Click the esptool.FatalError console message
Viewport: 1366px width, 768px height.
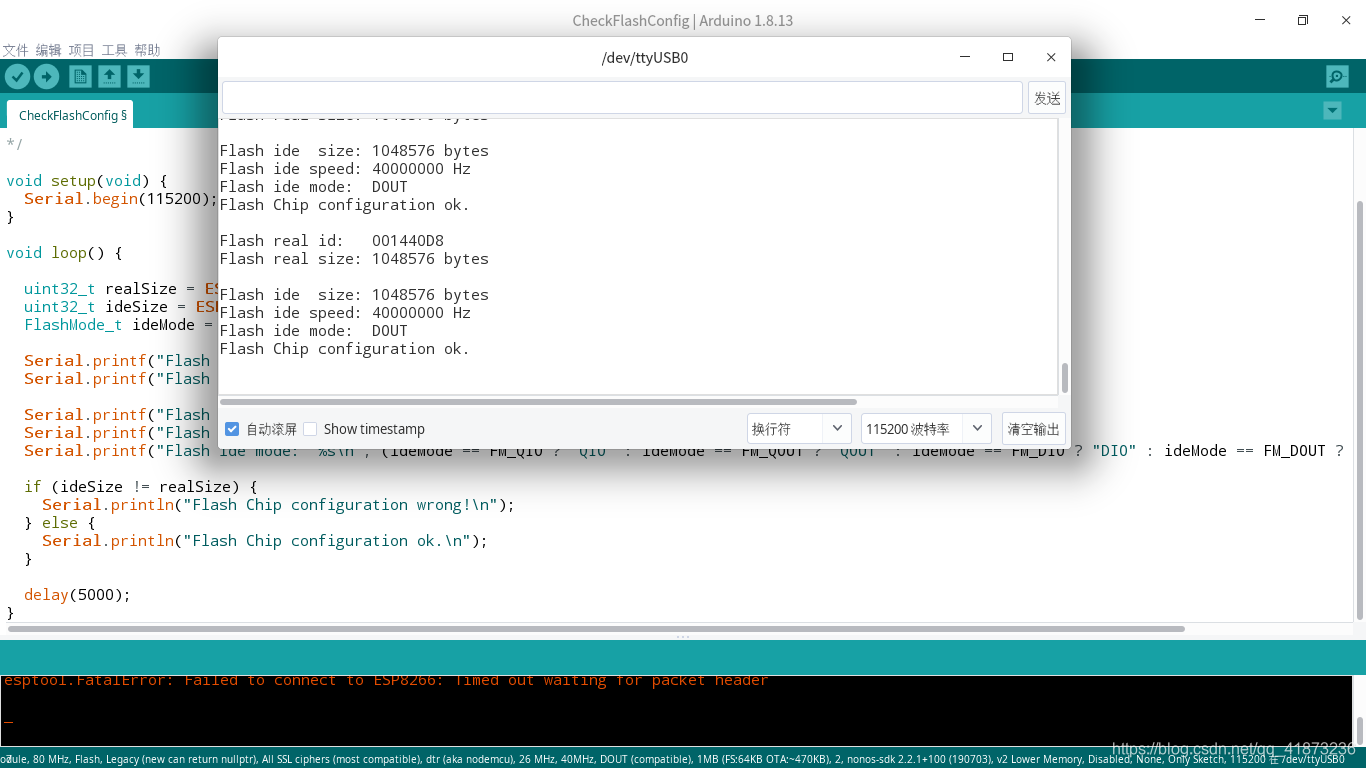(x=385, y=681)
